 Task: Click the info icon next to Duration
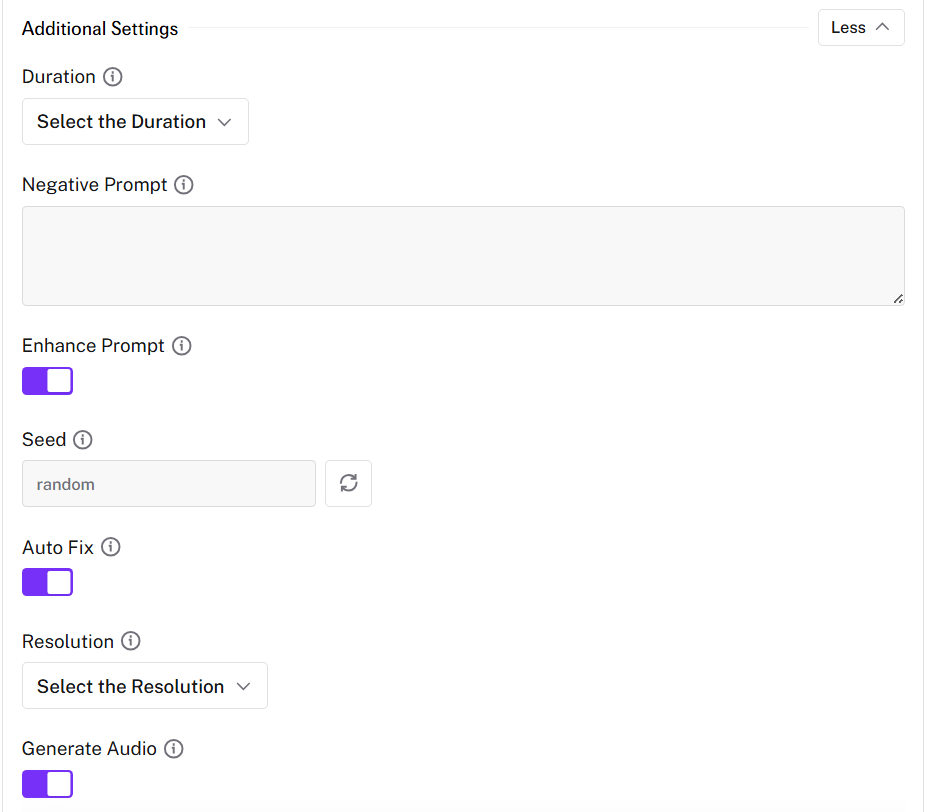coord(113,77)
